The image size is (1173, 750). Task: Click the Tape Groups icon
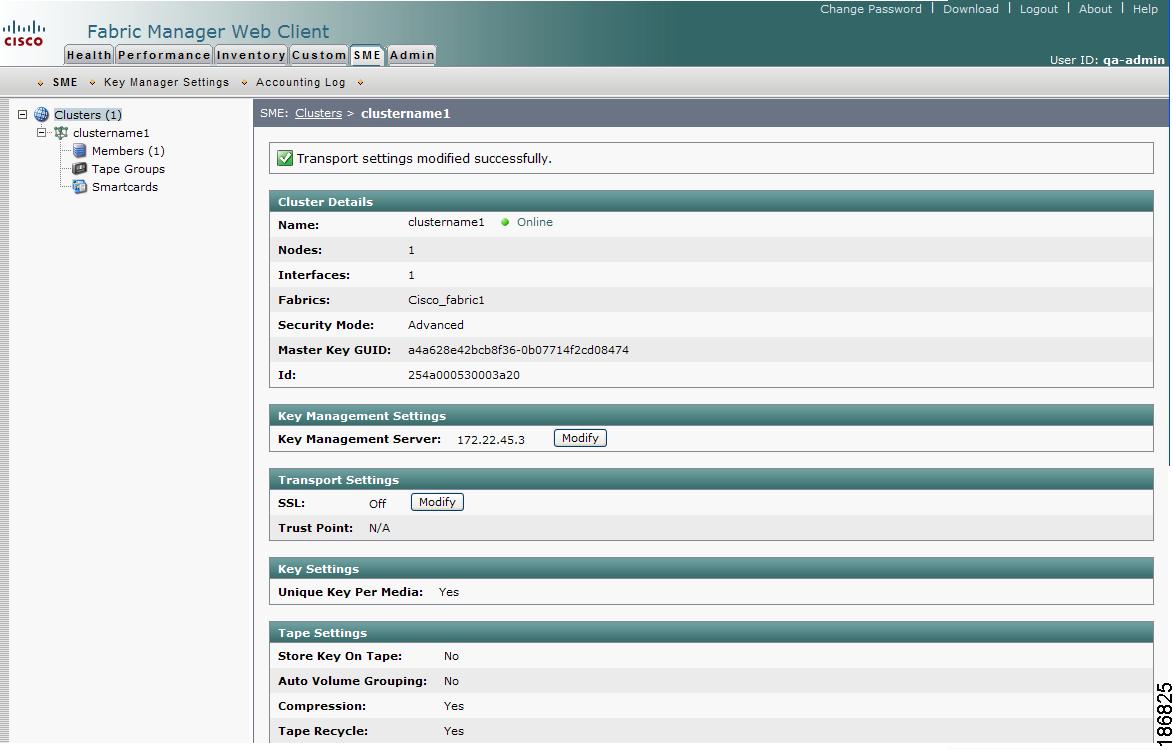79,169
